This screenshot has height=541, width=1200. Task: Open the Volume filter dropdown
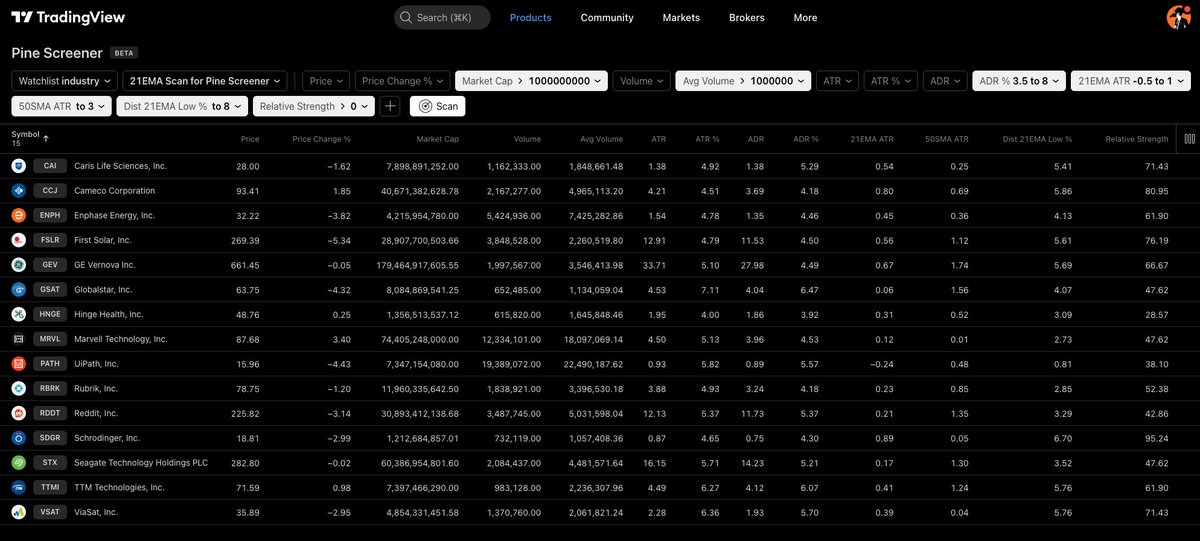(642, 81)
